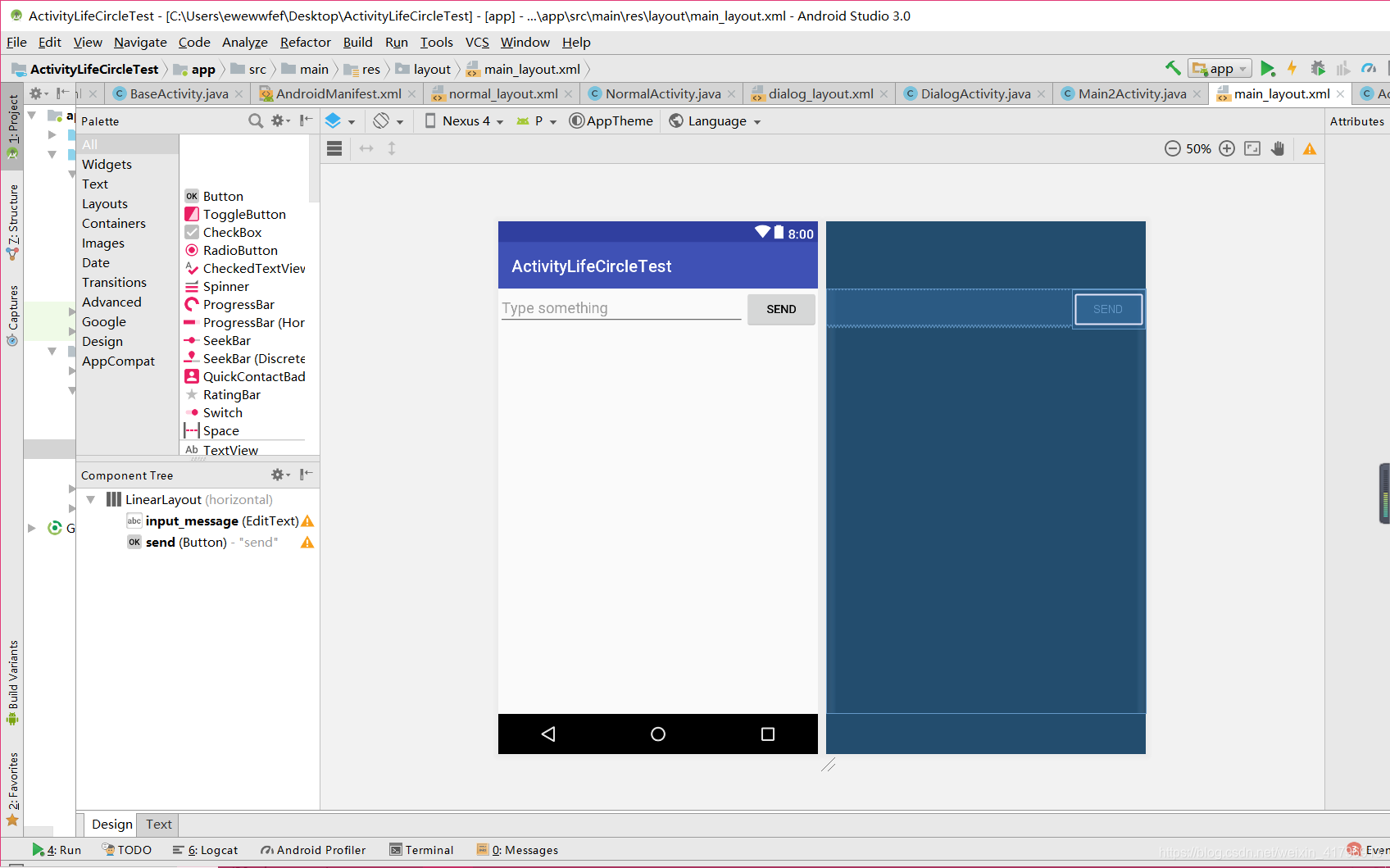The image size is (1390, 868).
Task: Select AppCompat palette category
Action: tap(118, 361)
